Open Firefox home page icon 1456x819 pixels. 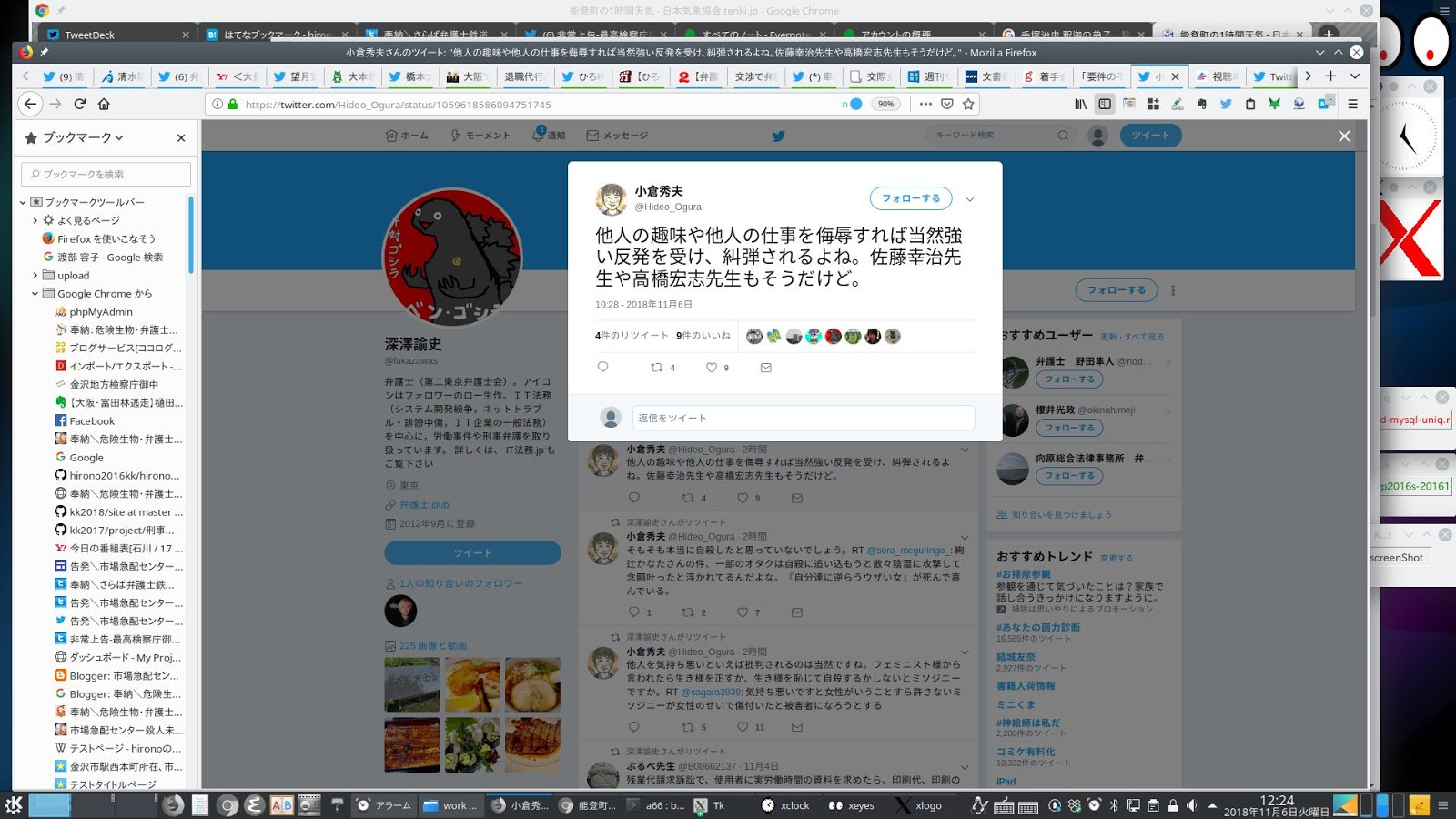[104, 104]
